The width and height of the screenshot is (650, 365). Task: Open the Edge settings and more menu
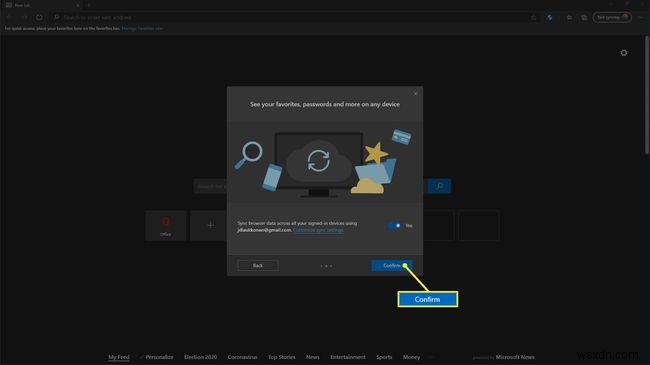click(641, 17)
